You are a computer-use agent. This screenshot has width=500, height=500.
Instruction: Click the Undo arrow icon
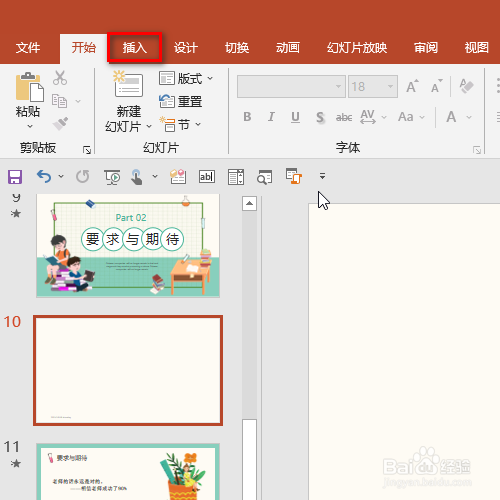(x=44, y=176)
